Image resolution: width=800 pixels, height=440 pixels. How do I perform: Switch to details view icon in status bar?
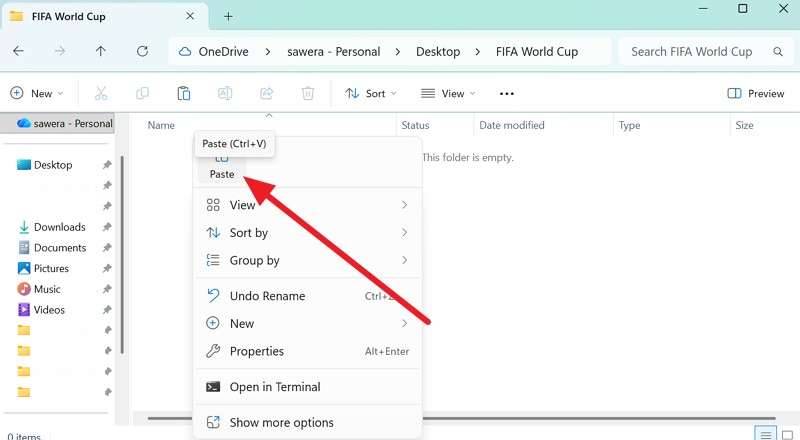click(x=765, y=434)
